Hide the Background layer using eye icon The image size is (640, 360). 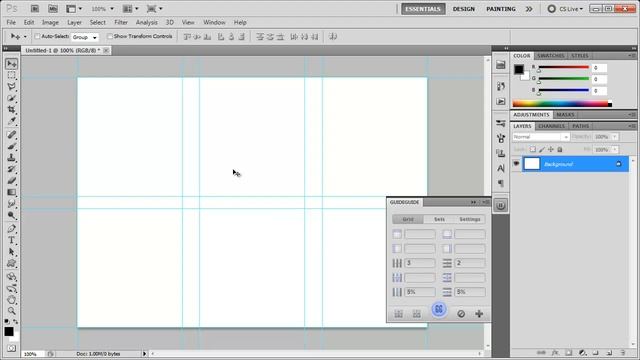click(516, 164)
